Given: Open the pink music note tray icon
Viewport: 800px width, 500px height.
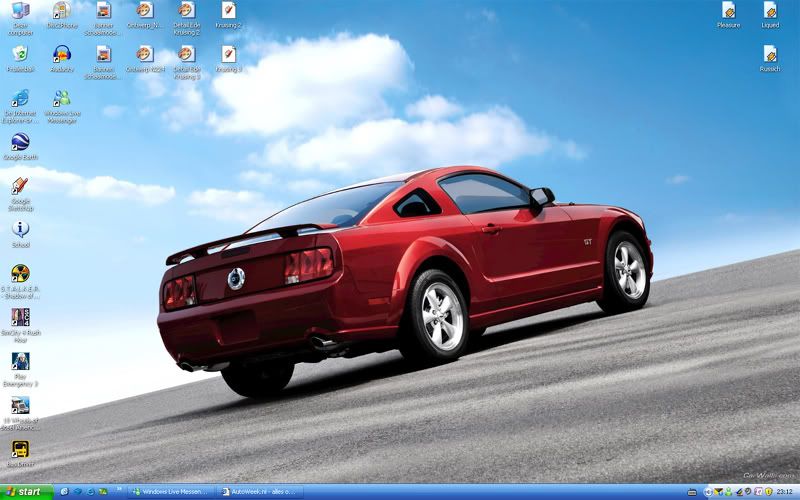Looking at the screenshot, I should point(758,492).
